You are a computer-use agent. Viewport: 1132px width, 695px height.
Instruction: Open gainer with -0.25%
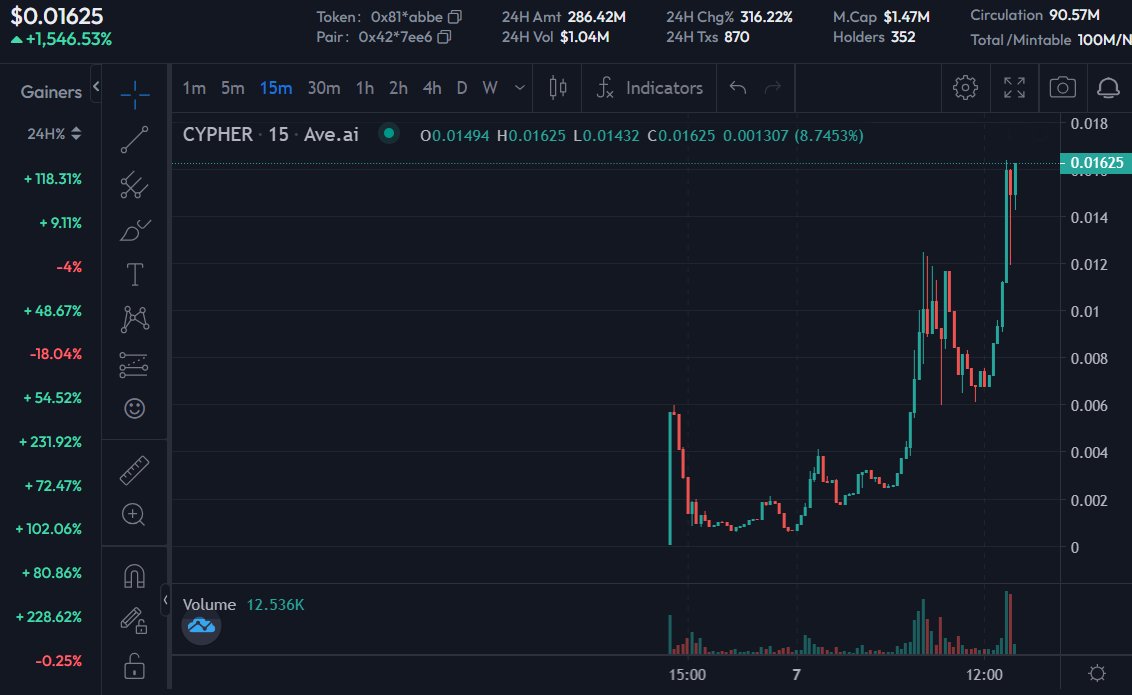pyautogui.click(x=58, y=661)
